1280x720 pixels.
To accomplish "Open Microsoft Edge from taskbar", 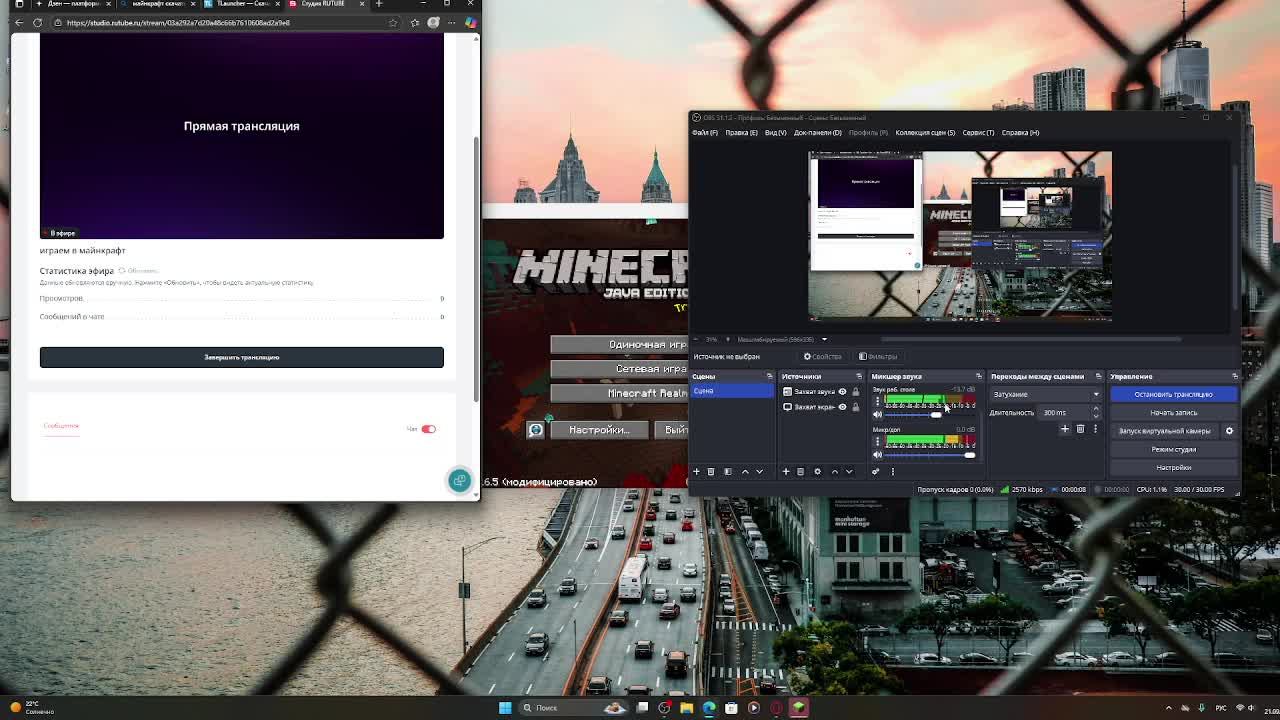I will coord(709,708).
